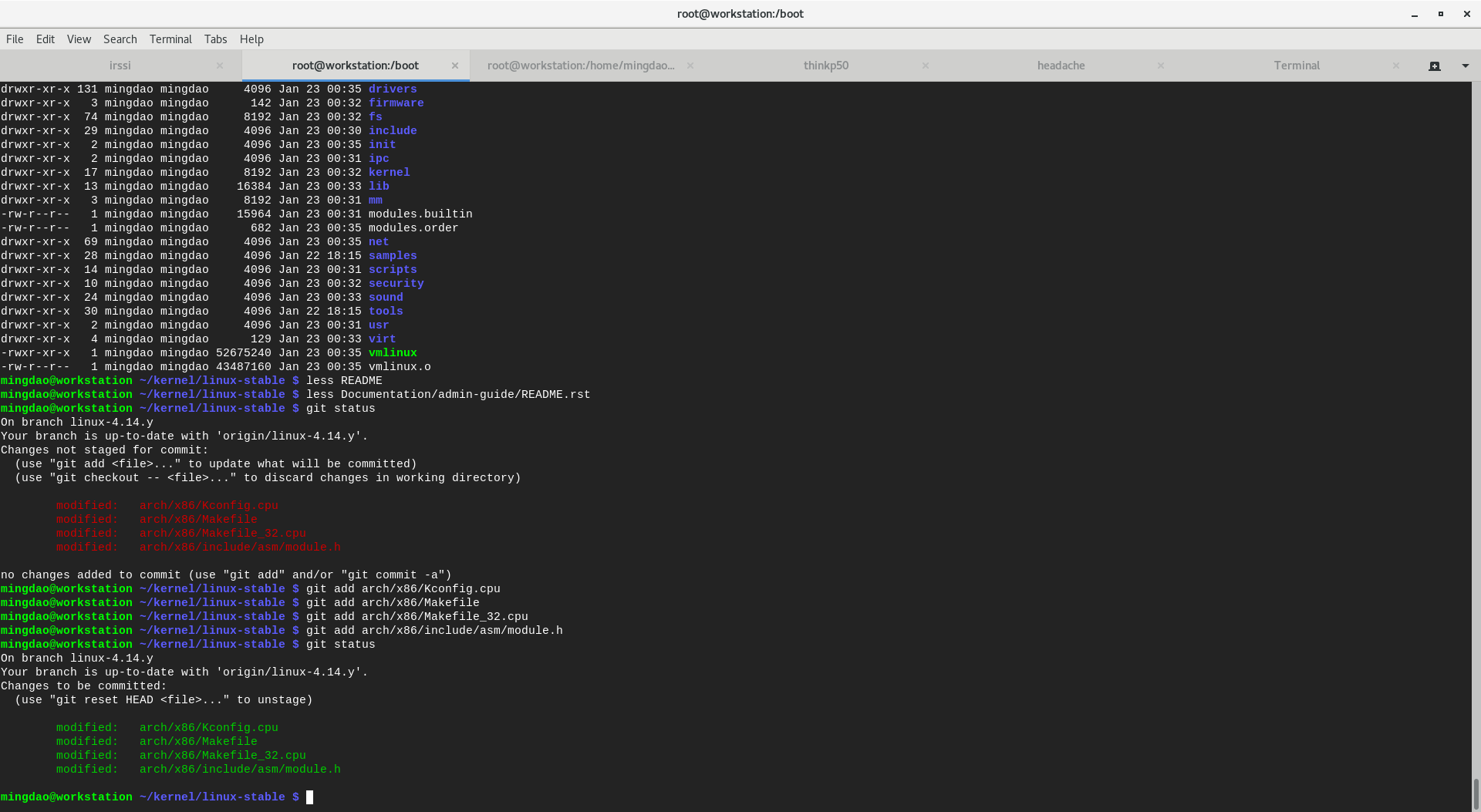Minimize the terminal window
Image resolution: width=1481 pixels, height=812 pixels.
[x=1415, y=14]
